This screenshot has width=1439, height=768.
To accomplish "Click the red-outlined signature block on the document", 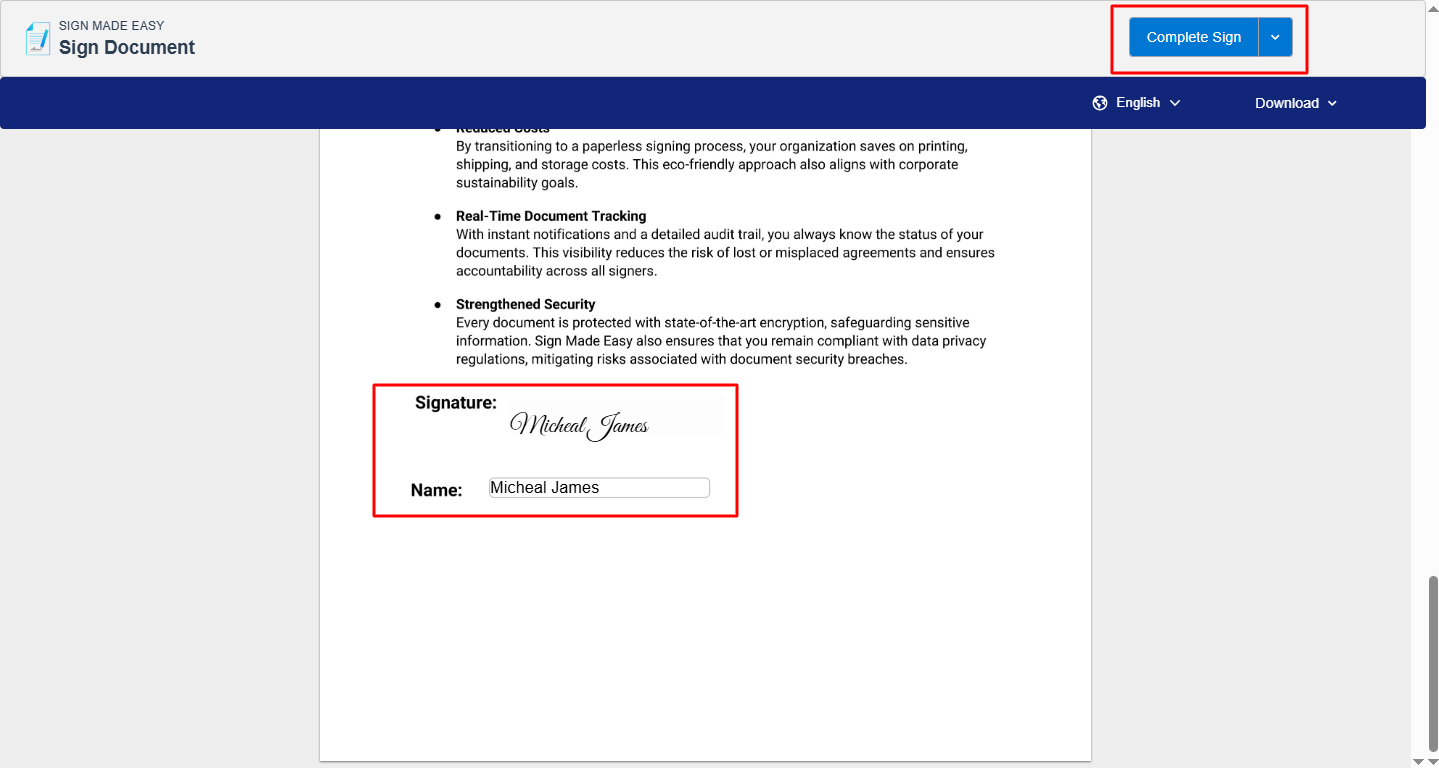I will [554, 449].
